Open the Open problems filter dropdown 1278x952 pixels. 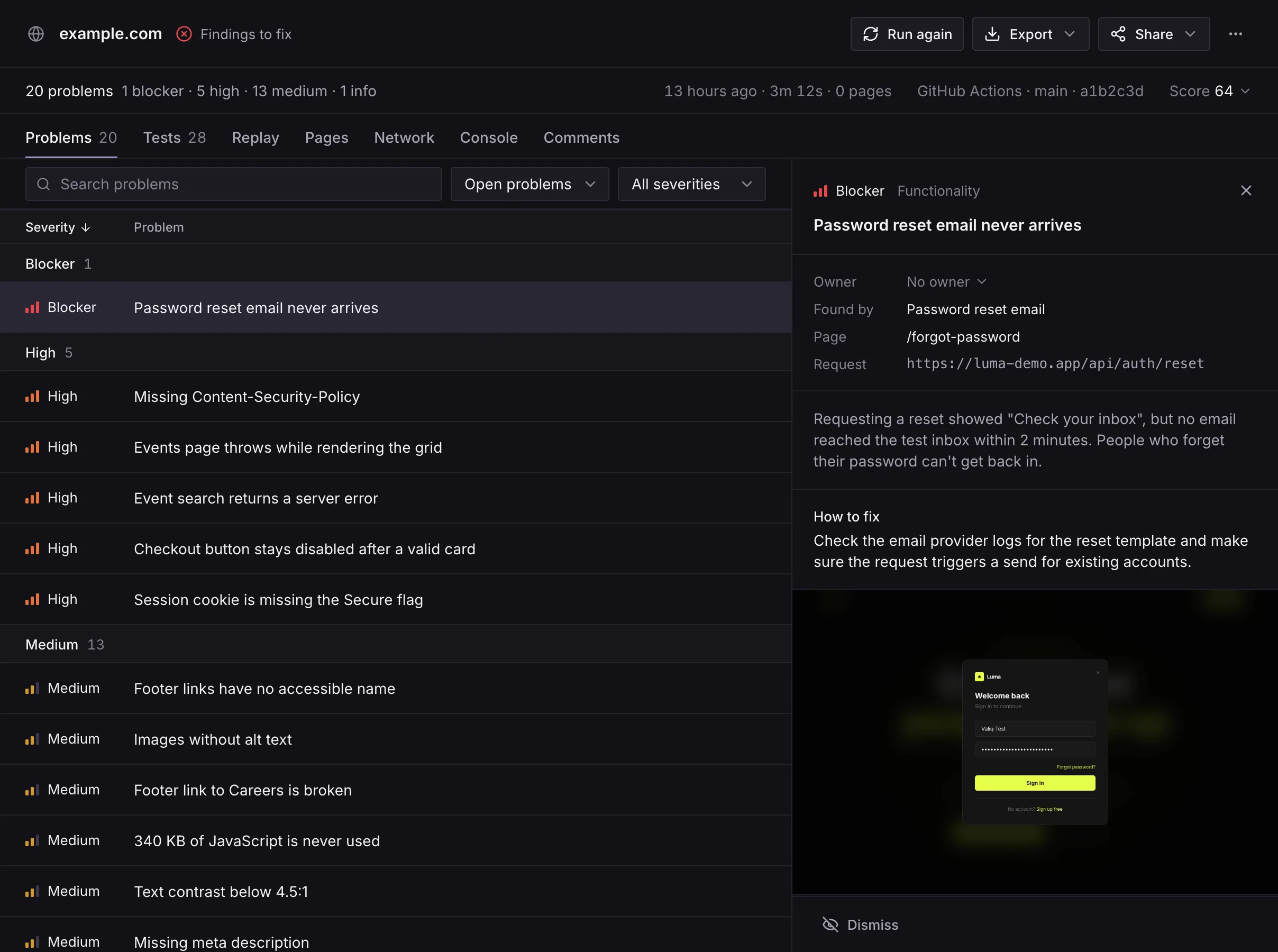530,185
